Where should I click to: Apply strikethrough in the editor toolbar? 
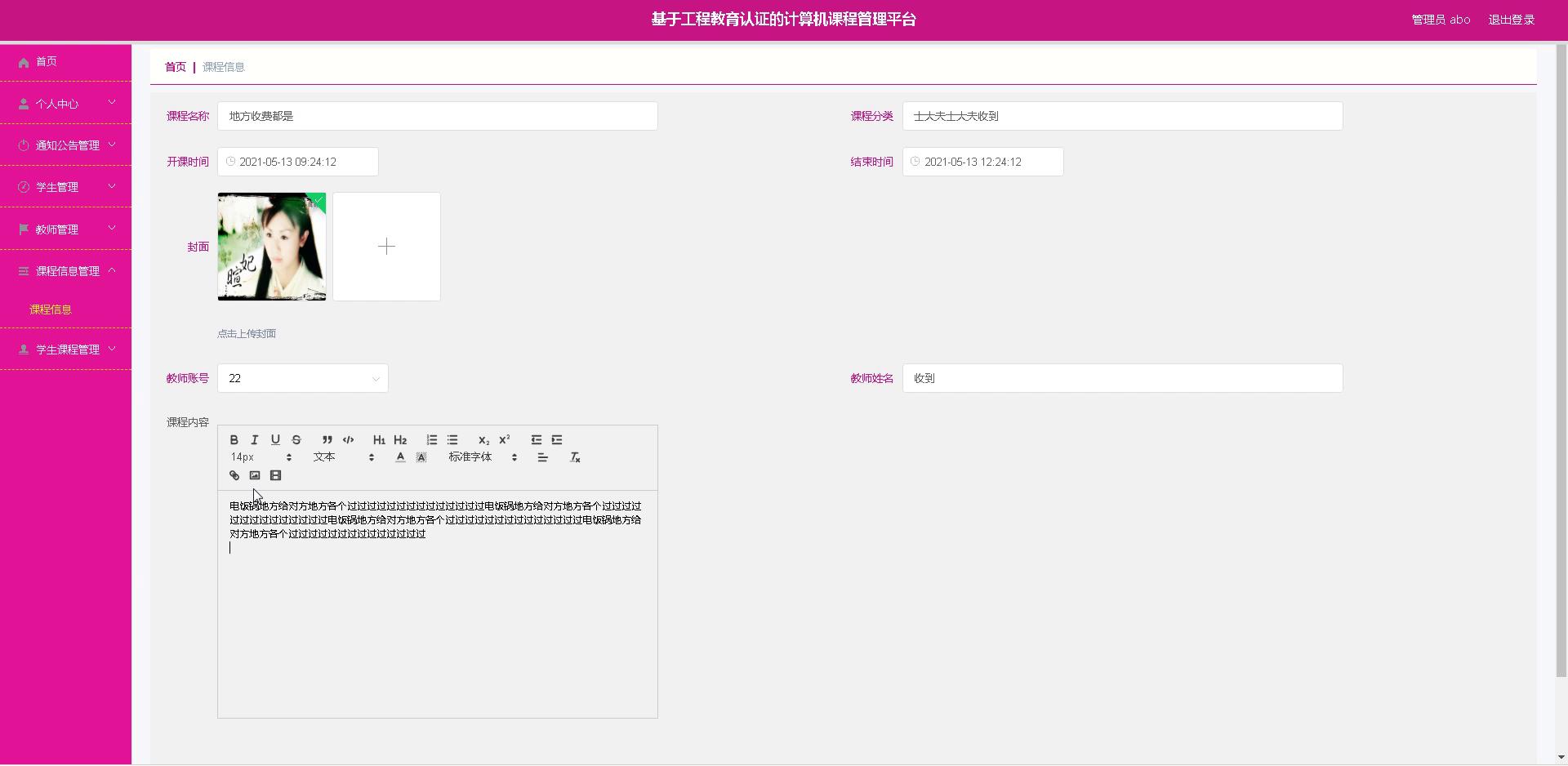(x=296, y=439)
